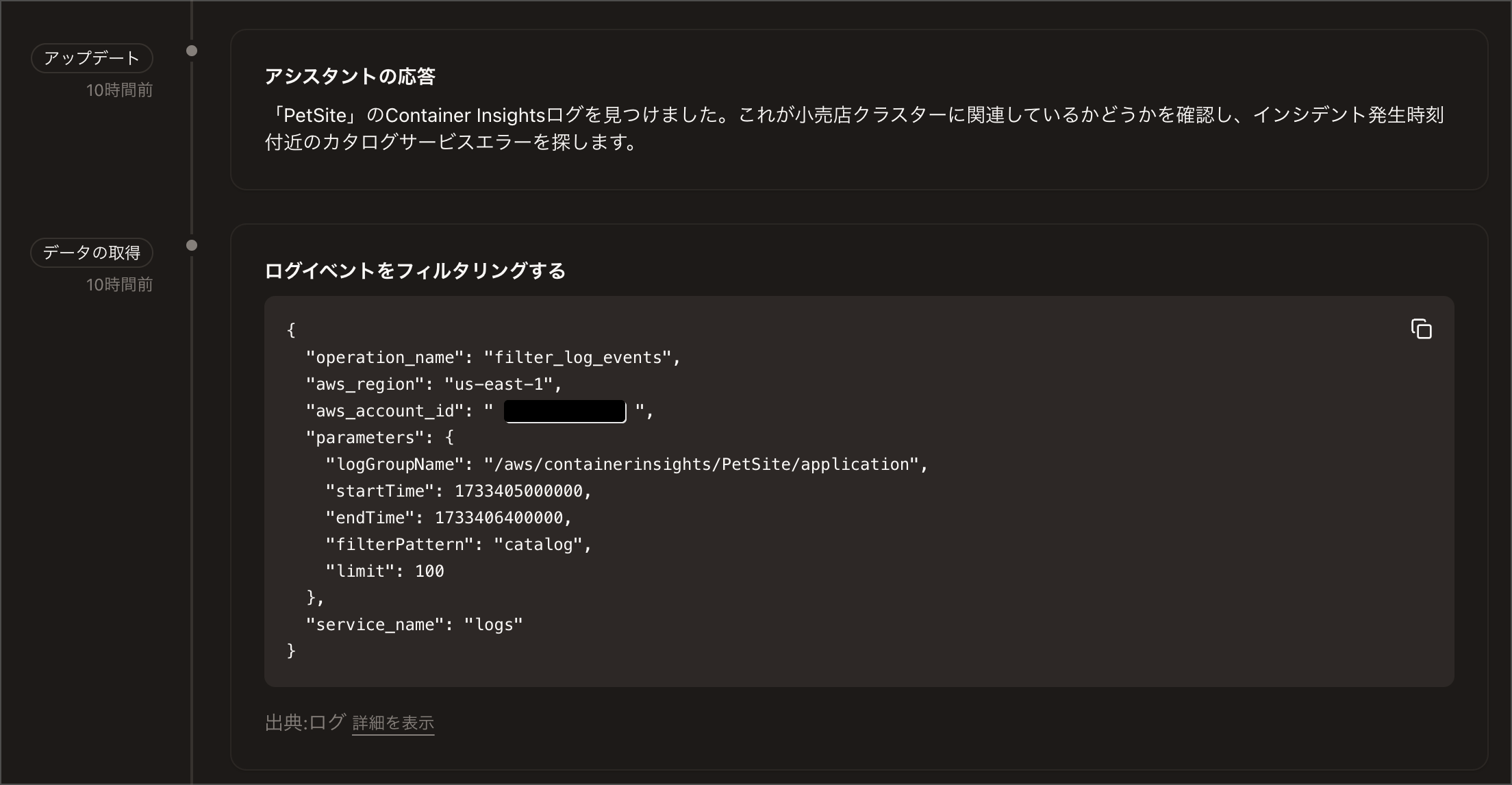This screenshot has width=1512, height=785.
Task: Click the lower timeline marker node
Action: point(191,244)
